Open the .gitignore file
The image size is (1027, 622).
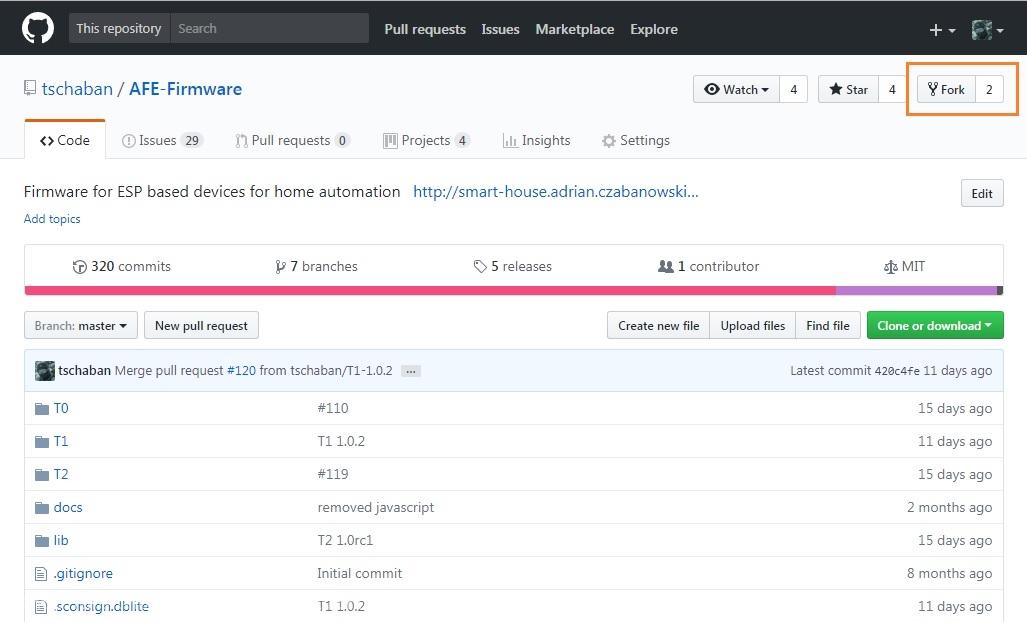83,574
